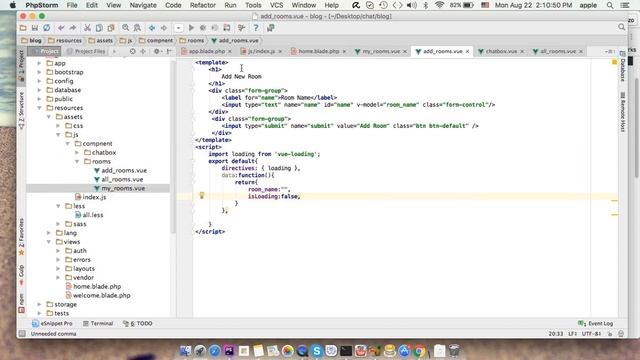Screen dimensions: 640x360
Task: Click the Settings tools toolbar icon
Action: (x=241, y=28)
